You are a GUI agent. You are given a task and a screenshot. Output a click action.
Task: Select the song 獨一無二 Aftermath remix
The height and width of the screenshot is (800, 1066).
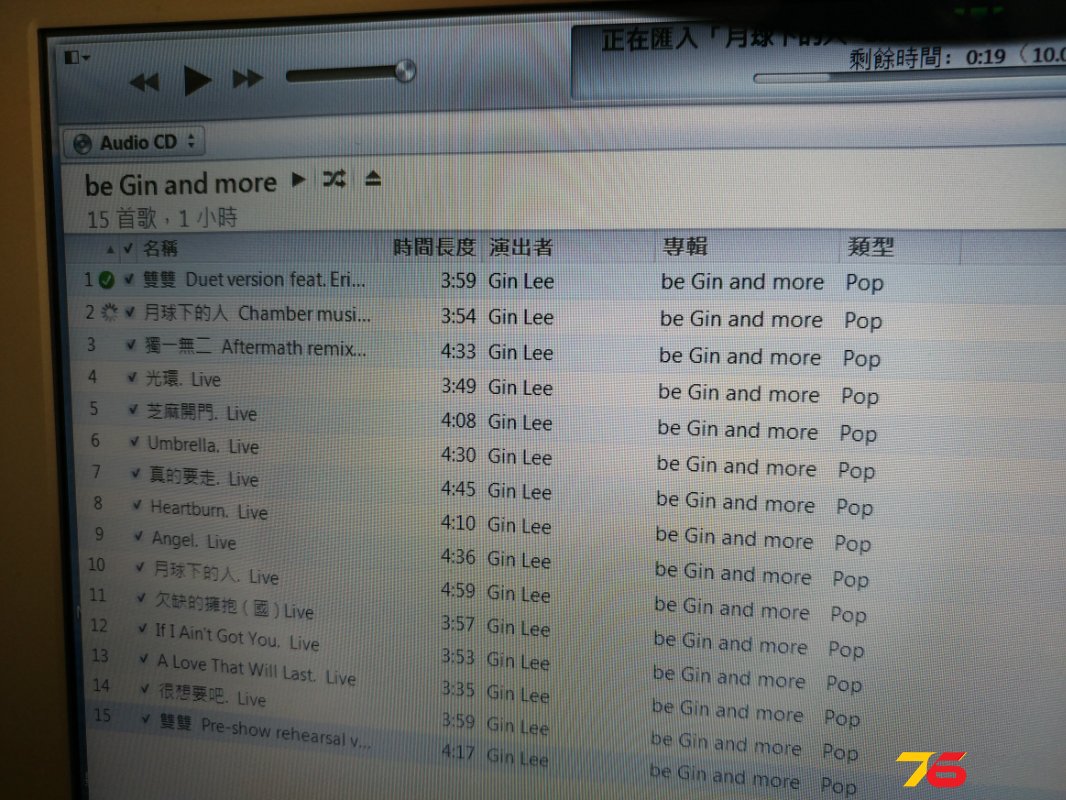(256, 347)
